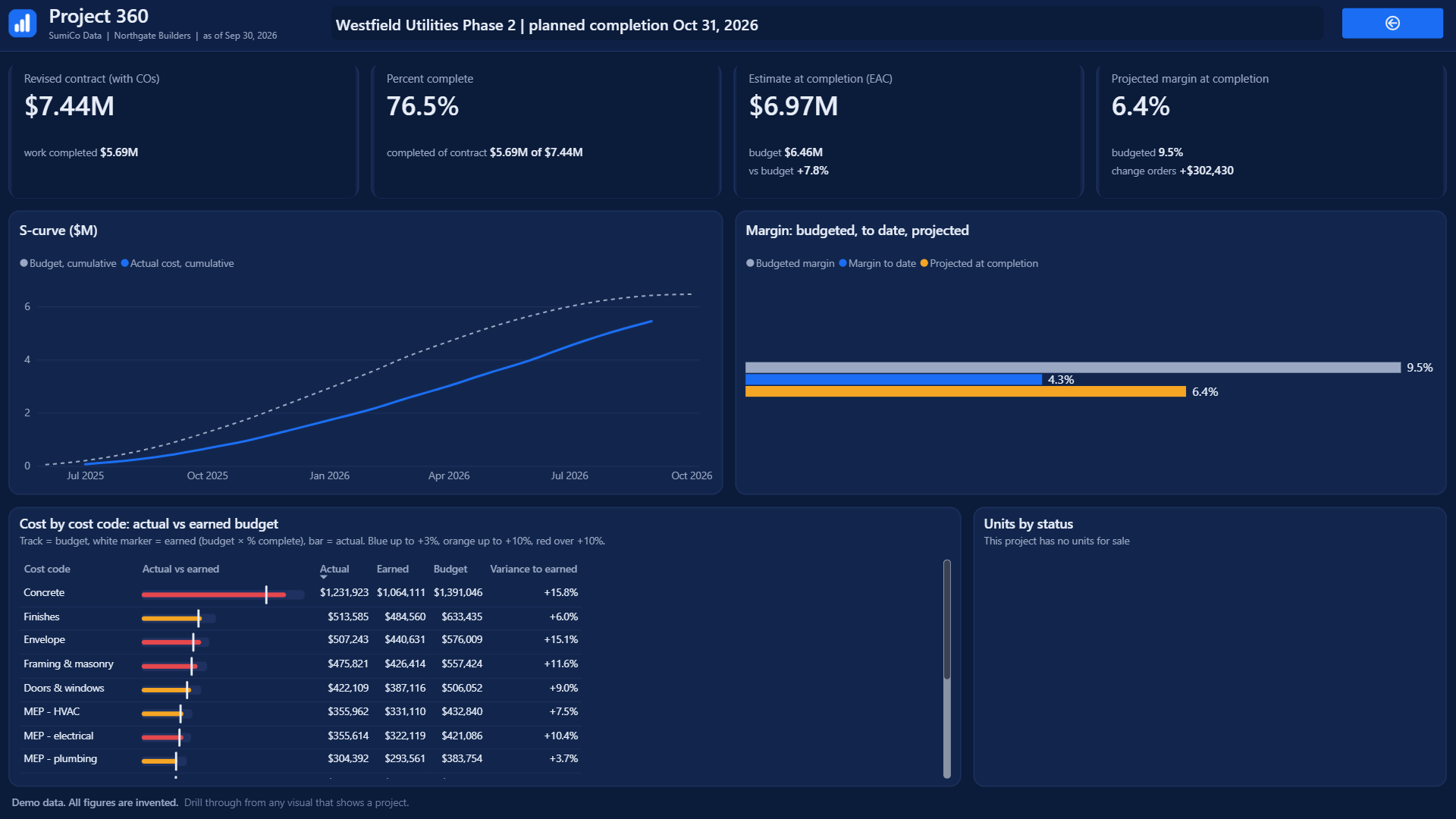
Task: Click the grey 9.5% budgeted margin bar
Action: click(1072, 368)
